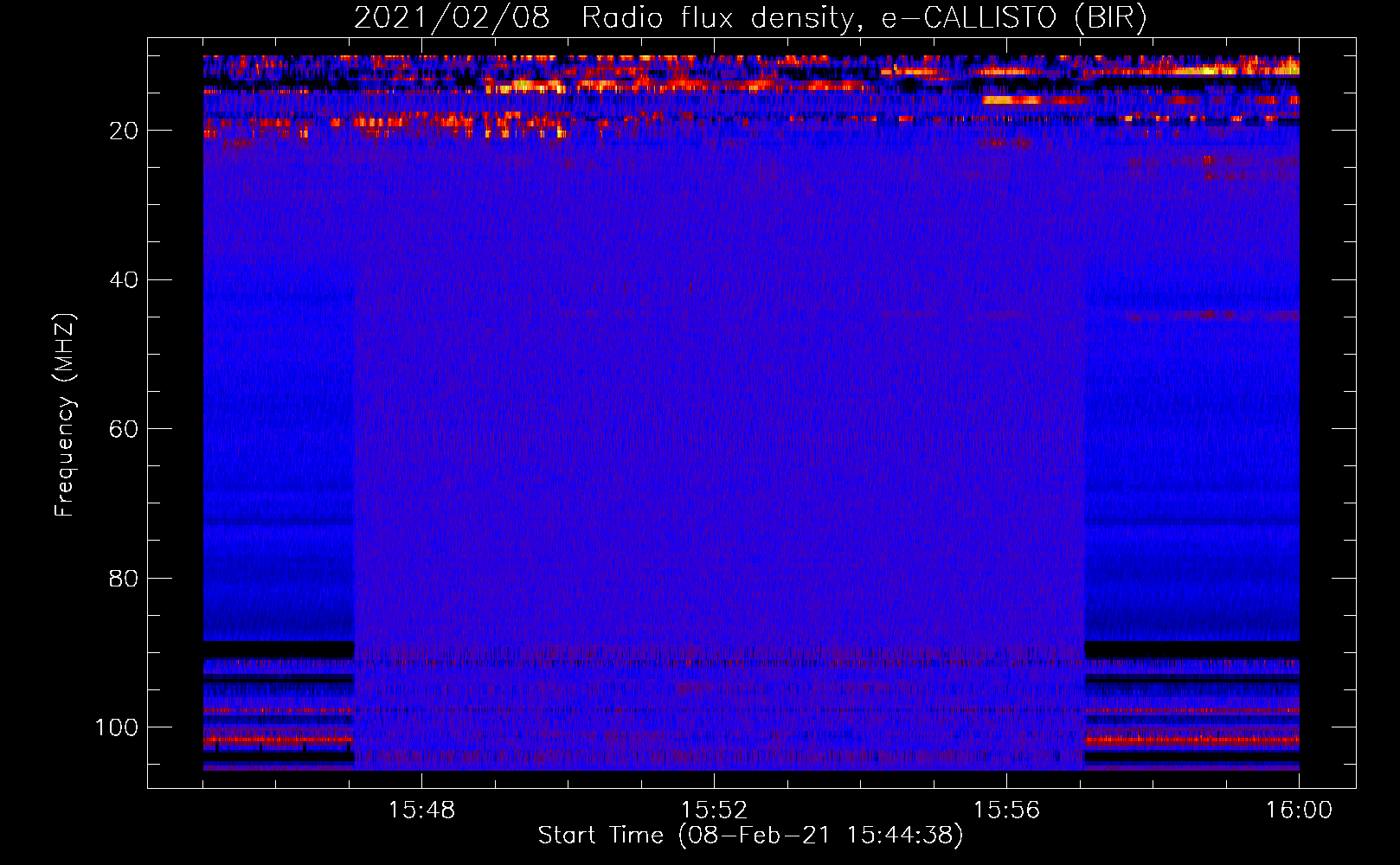The image size is (1400, 865).
Task: Click the 'Frequency (MHZ)' axis label
Action: [65, 415]
